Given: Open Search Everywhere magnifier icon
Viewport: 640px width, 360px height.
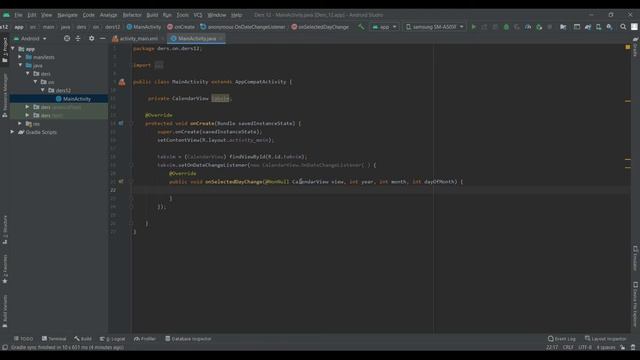Looking at the screenshot, I should coord(623,27).
